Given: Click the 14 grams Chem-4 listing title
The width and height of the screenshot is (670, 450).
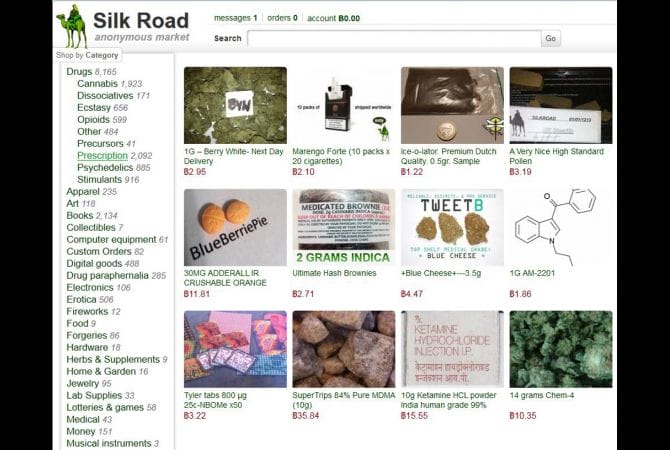Looking at the screenshot, I should pyautogui.click(x=542, y=395).
